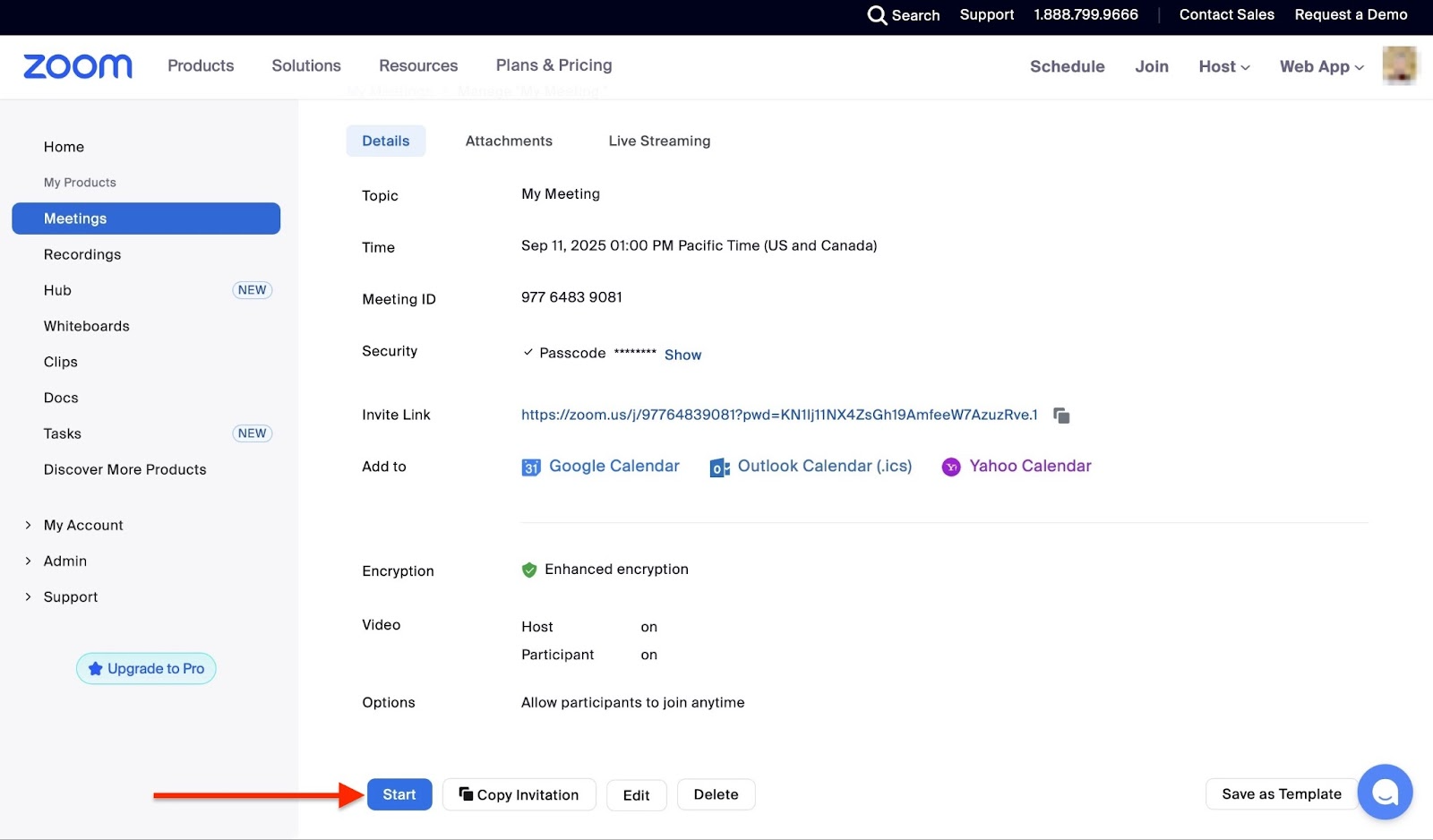Save the meeting as Template
This screenshot has width=1433, height=840.
1282,794
